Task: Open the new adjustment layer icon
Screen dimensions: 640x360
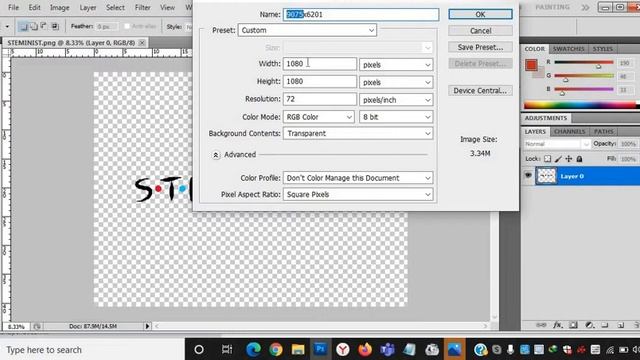Action: pos(589,325)
